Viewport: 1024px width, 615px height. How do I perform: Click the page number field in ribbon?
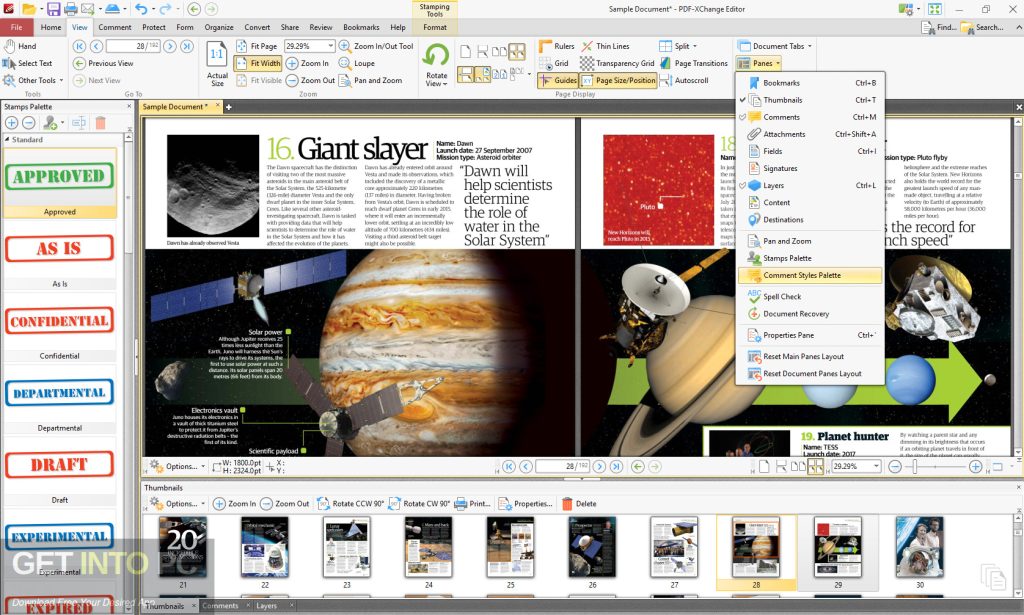click(x=132, y=46)
